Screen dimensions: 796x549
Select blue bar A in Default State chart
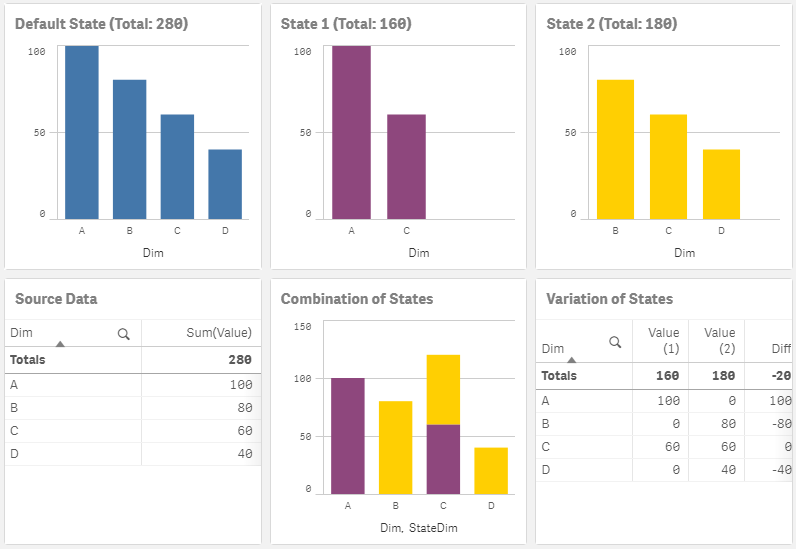82,133
